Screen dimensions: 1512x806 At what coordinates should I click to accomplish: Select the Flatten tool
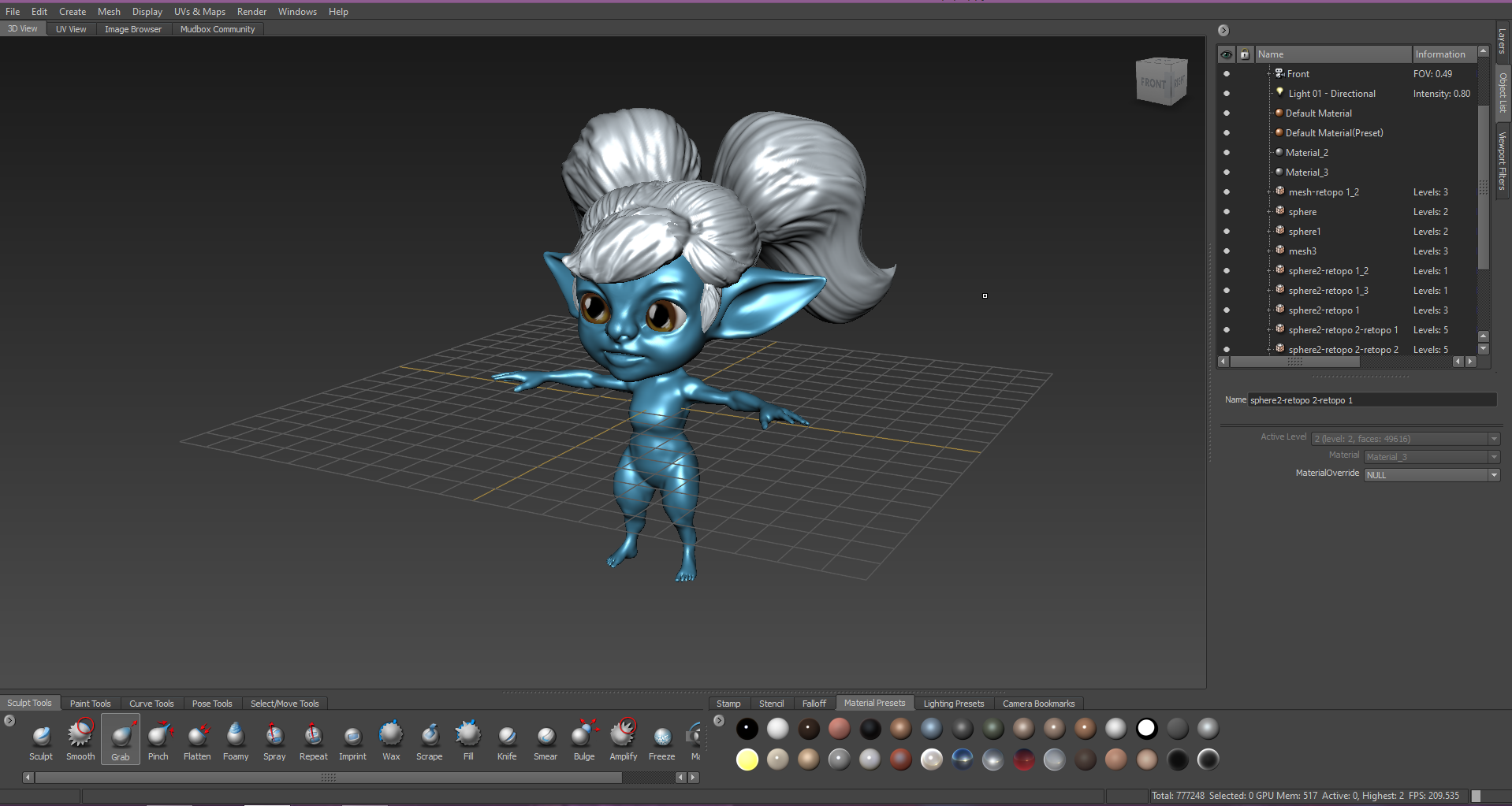click(197, 741)
